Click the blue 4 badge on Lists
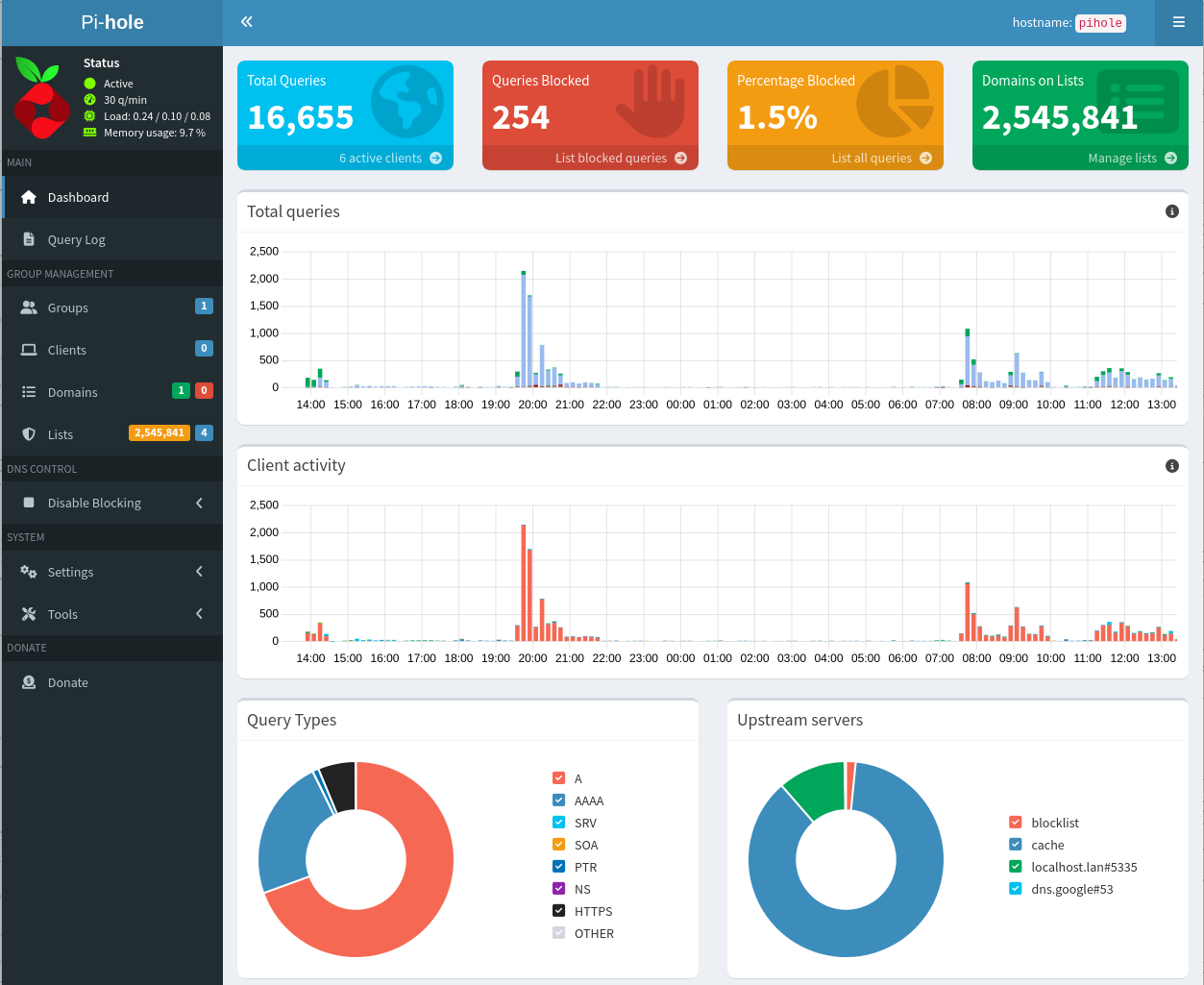This screenshot has height=985, width=1204. (204, 433)
